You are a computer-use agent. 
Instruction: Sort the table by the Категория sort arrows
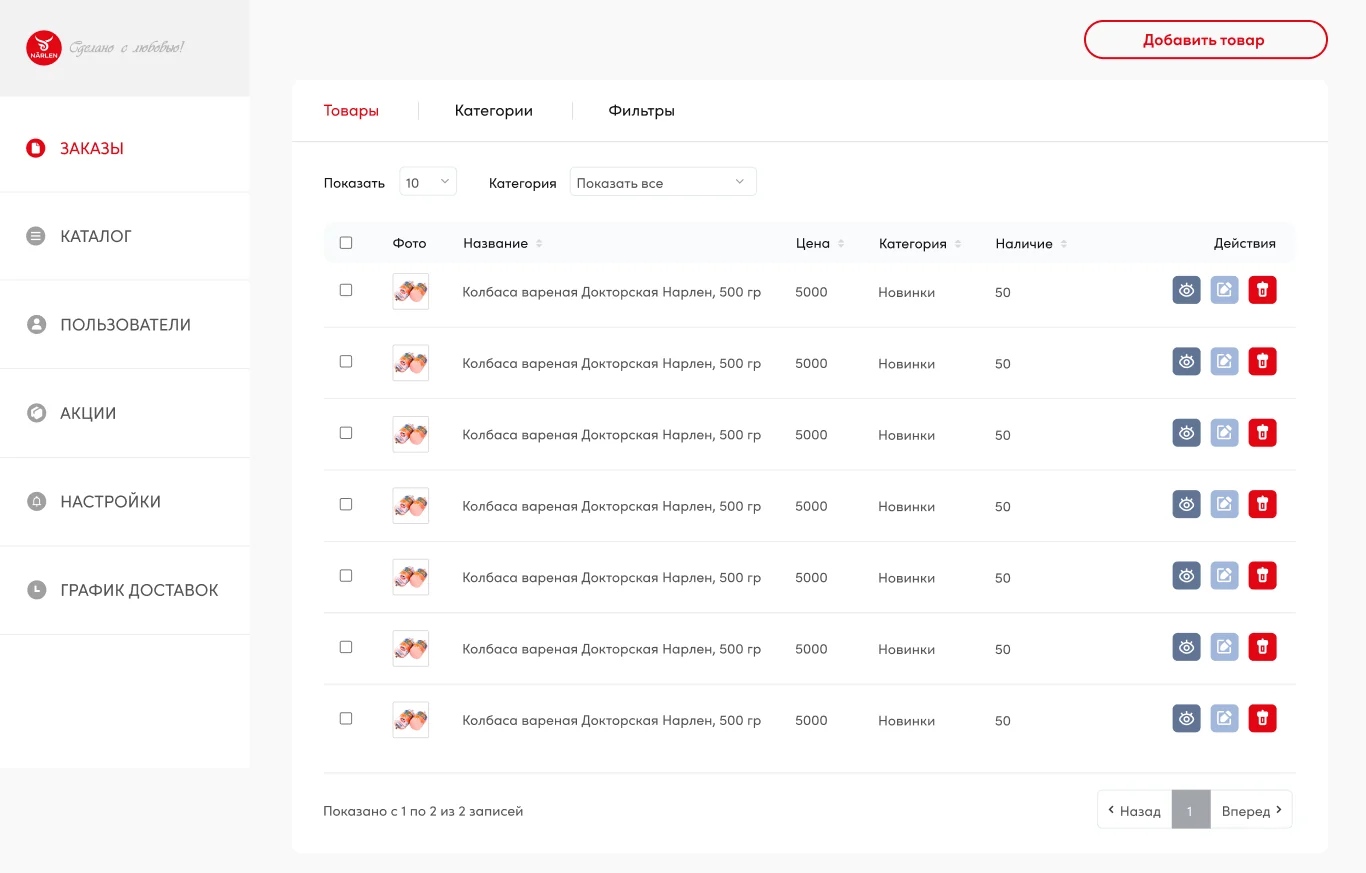click(958, 244)
